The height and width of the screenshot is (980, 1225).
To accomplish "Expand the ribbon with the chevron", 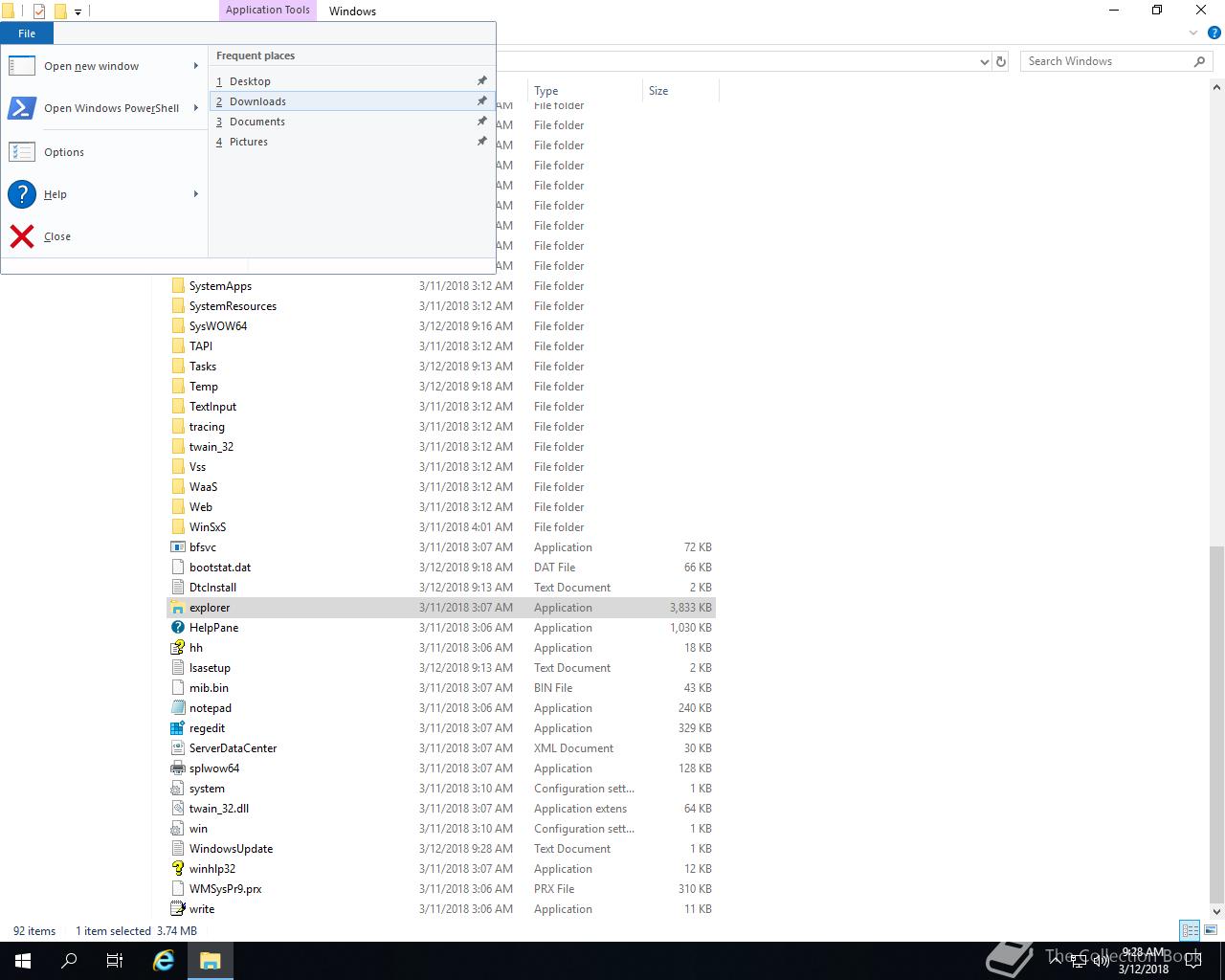I will tap(1193, 33).
